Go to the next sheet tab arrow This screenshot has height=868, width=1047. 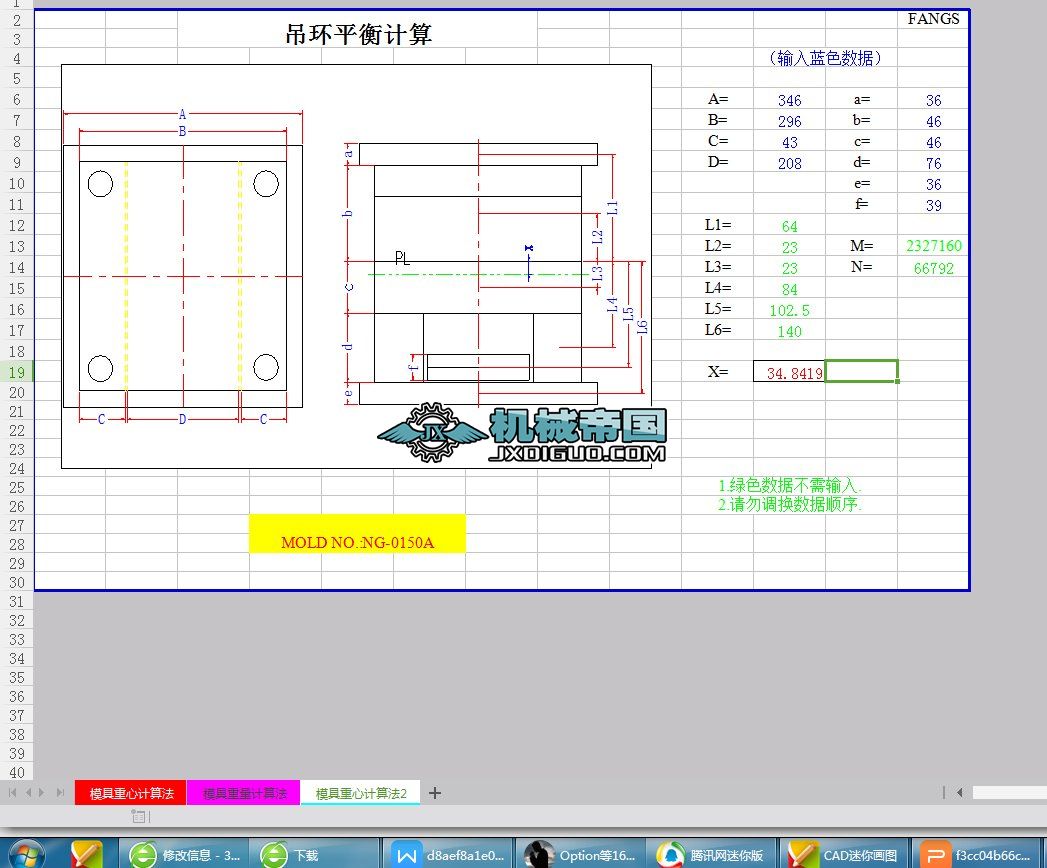pos(42,793)
